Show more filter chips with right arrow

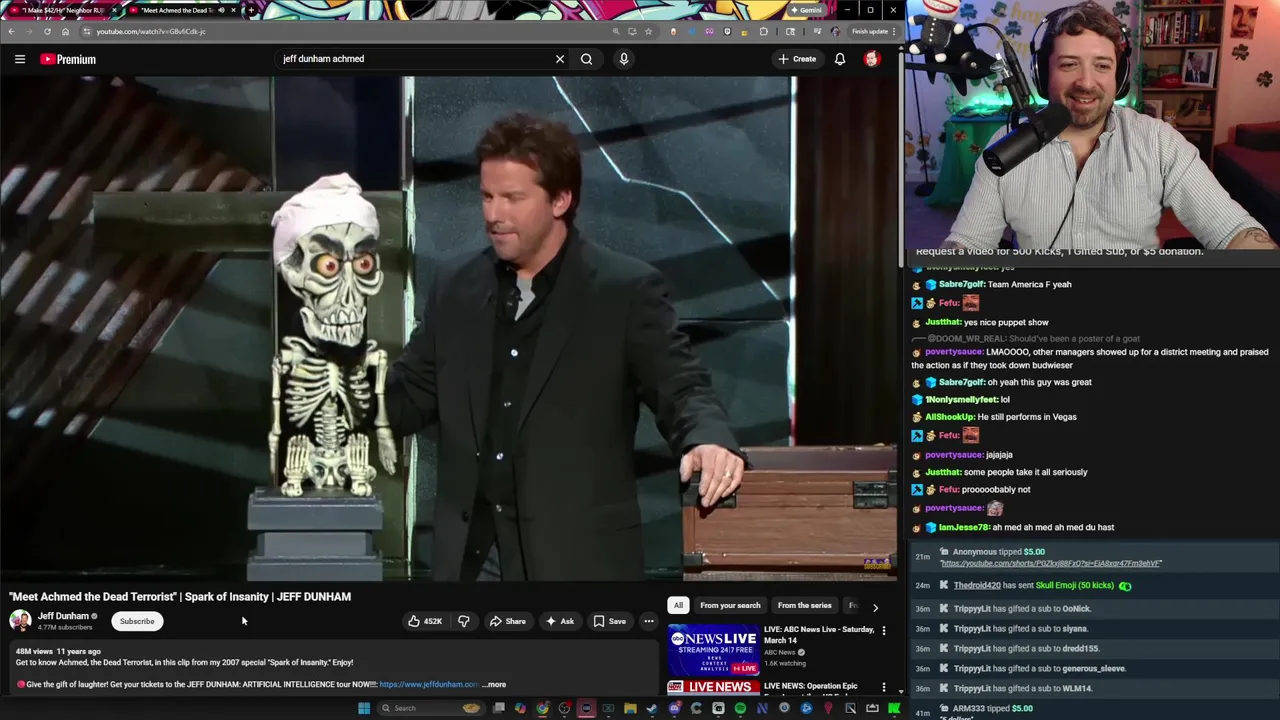pos(875,606)
